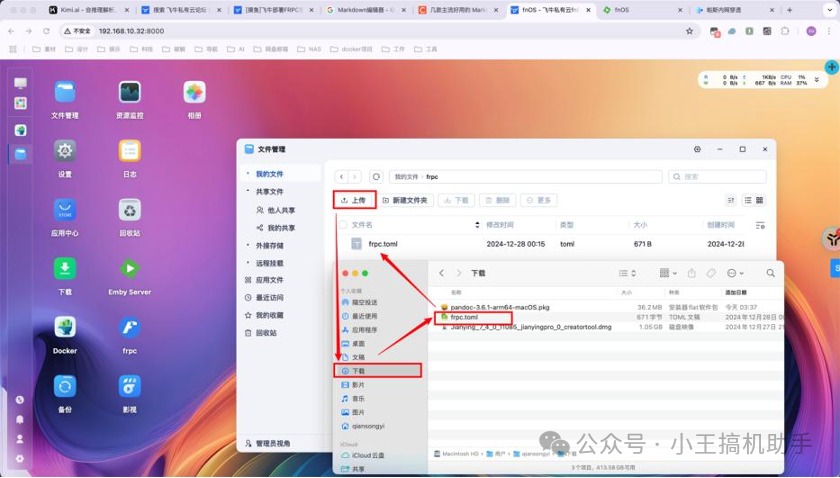Click the 上传 upload button
840x478 pixels.
point(354,200)
